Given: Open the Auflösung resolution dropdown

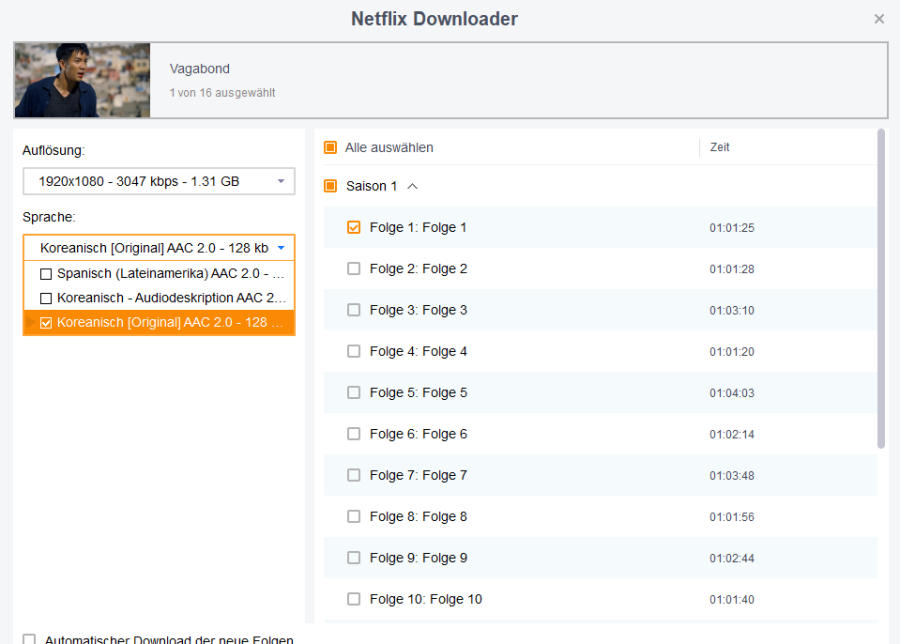Looking at the screenshot, I should pos(159,182).
